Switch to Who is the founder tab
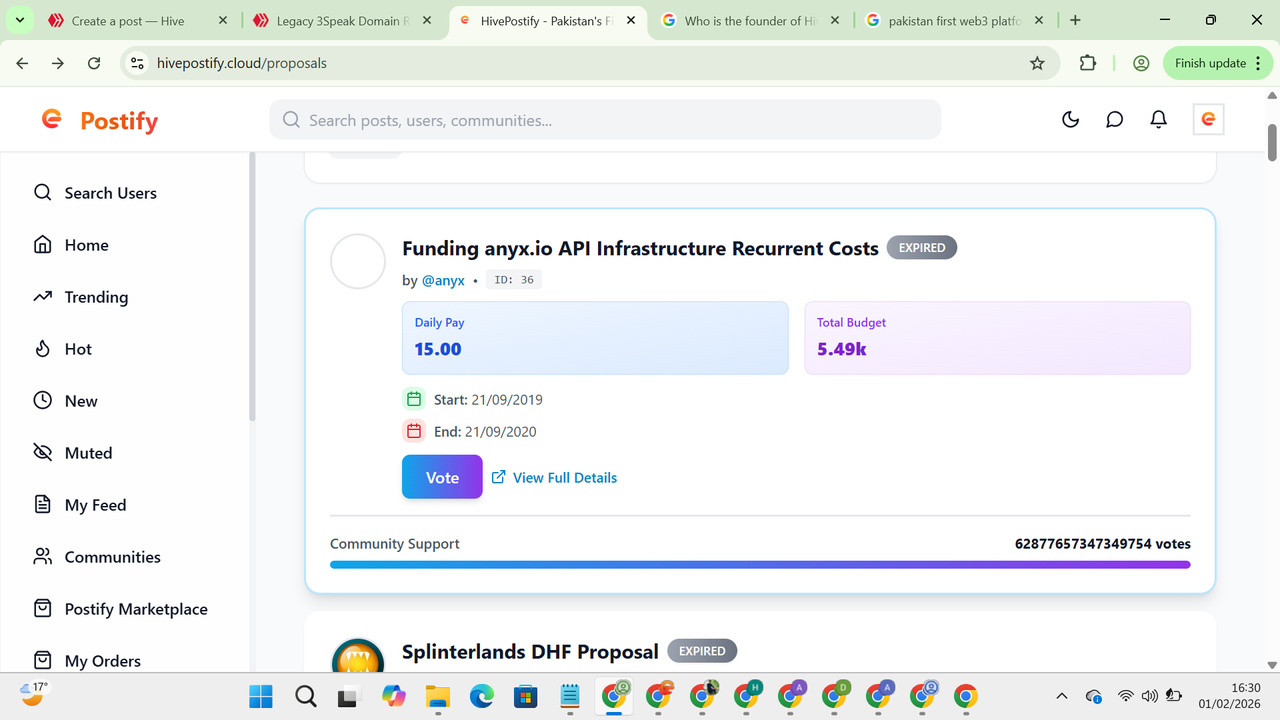The width and height of the screenshot is (1280, 720). coord(750,20)
